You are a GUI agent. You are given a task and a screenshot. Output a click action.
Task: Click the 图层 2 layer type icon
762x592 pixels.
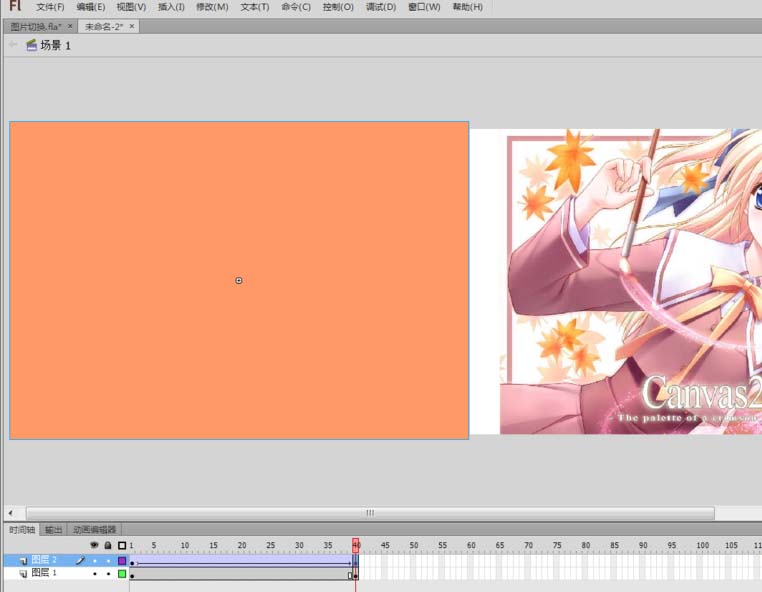click(x=23, y=560)
